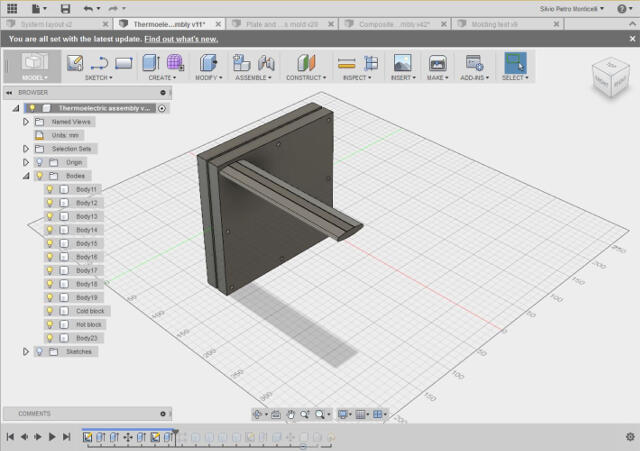This screenshot has width=640, height=451.
Task: Toggle visibility bulb of Body16
Action: (x=50, y=257)
